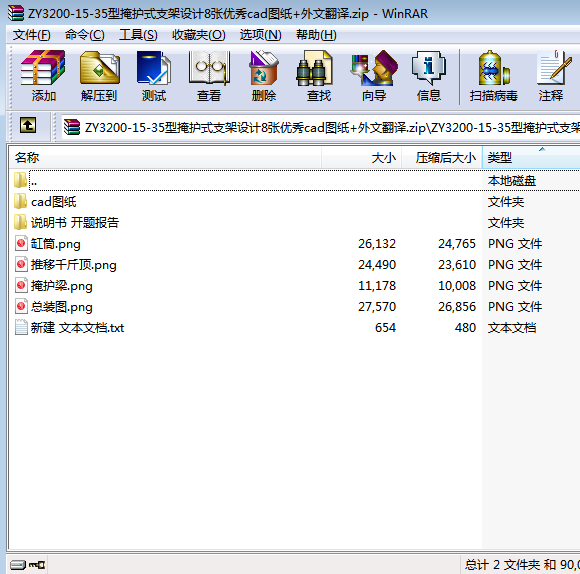The image size is (580, 574).
Task: Open the 帮助(H) menu
Action: tap(316, 35)
